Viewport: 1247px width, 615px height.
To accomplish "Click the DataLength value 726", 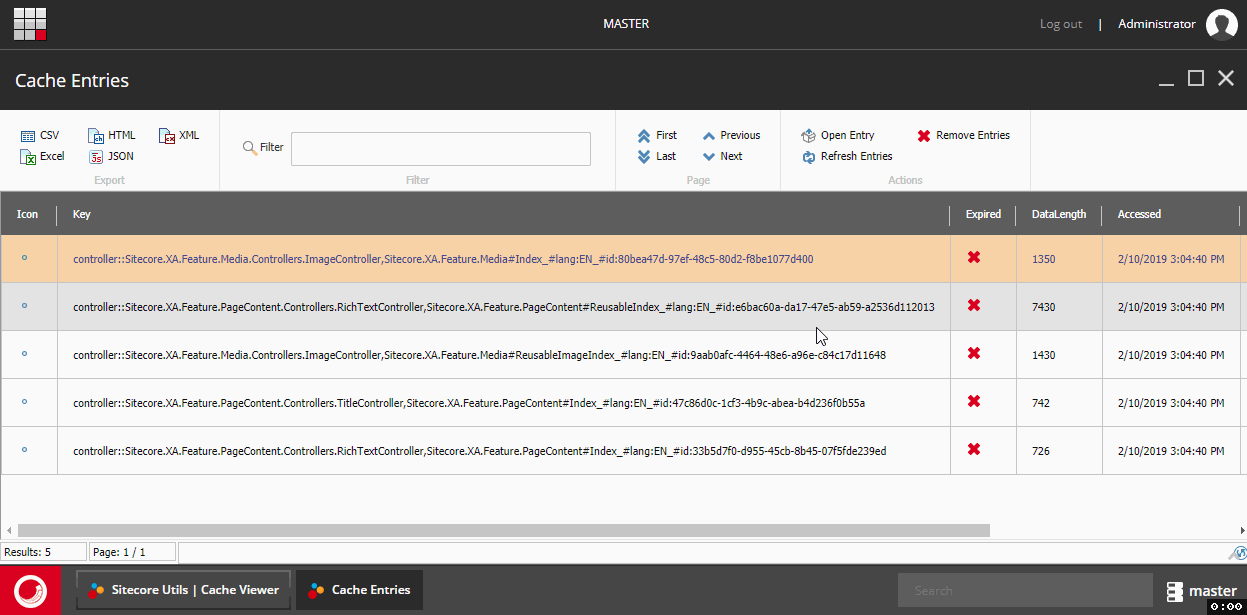I will pos(1041,451).
